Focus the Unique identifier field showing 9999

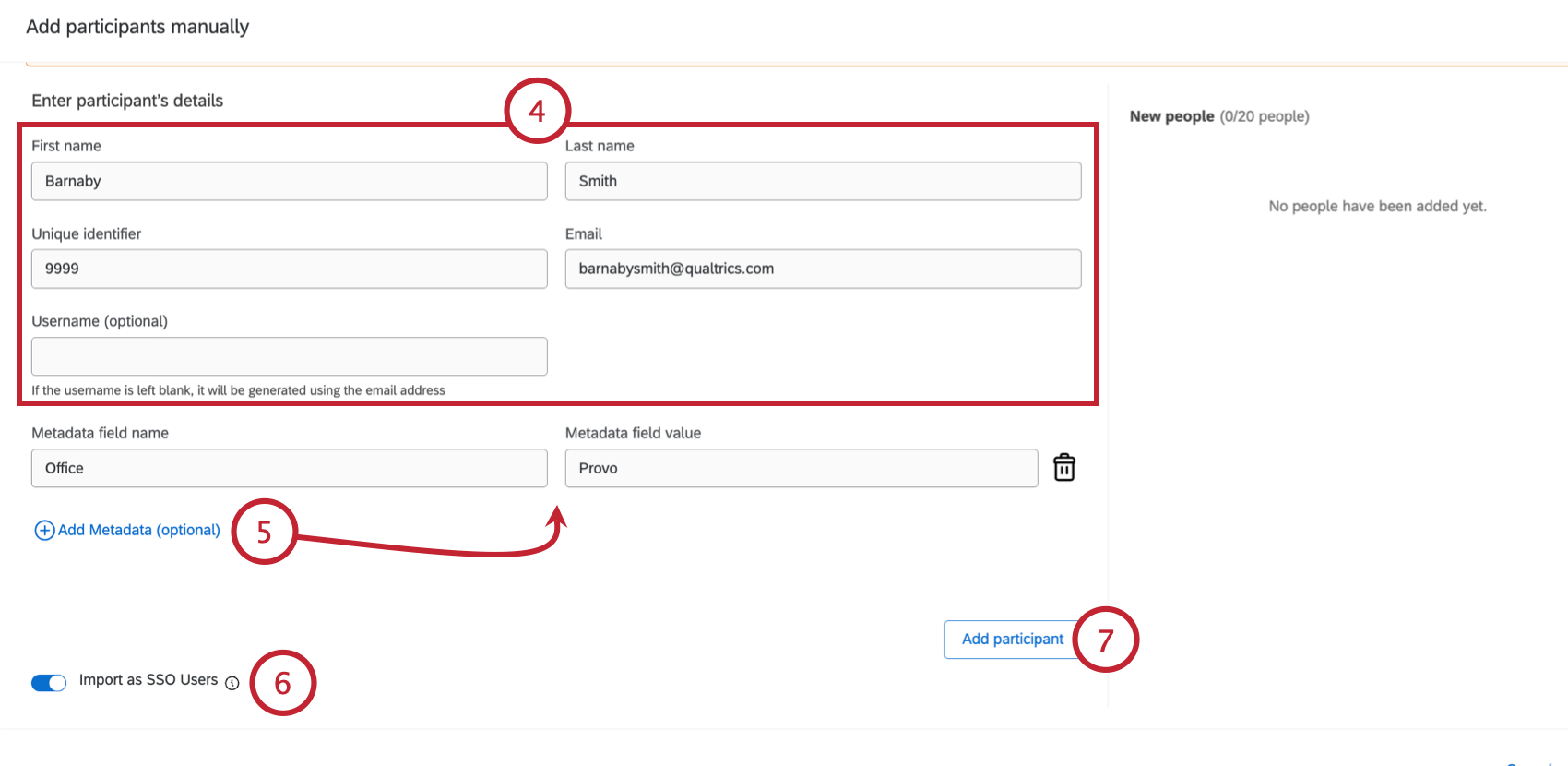(x=289, y=269)
